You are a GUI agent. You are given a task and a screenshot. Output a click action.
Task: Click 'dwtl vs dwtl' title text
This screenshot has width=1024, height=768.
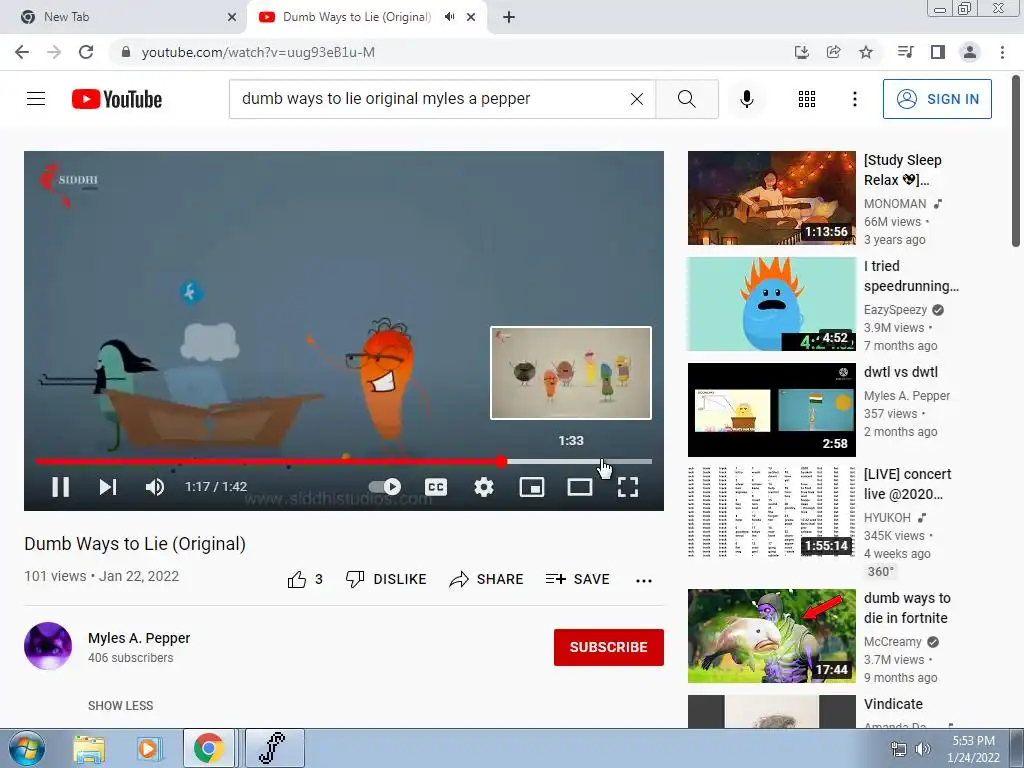click(x=901, y=372)
